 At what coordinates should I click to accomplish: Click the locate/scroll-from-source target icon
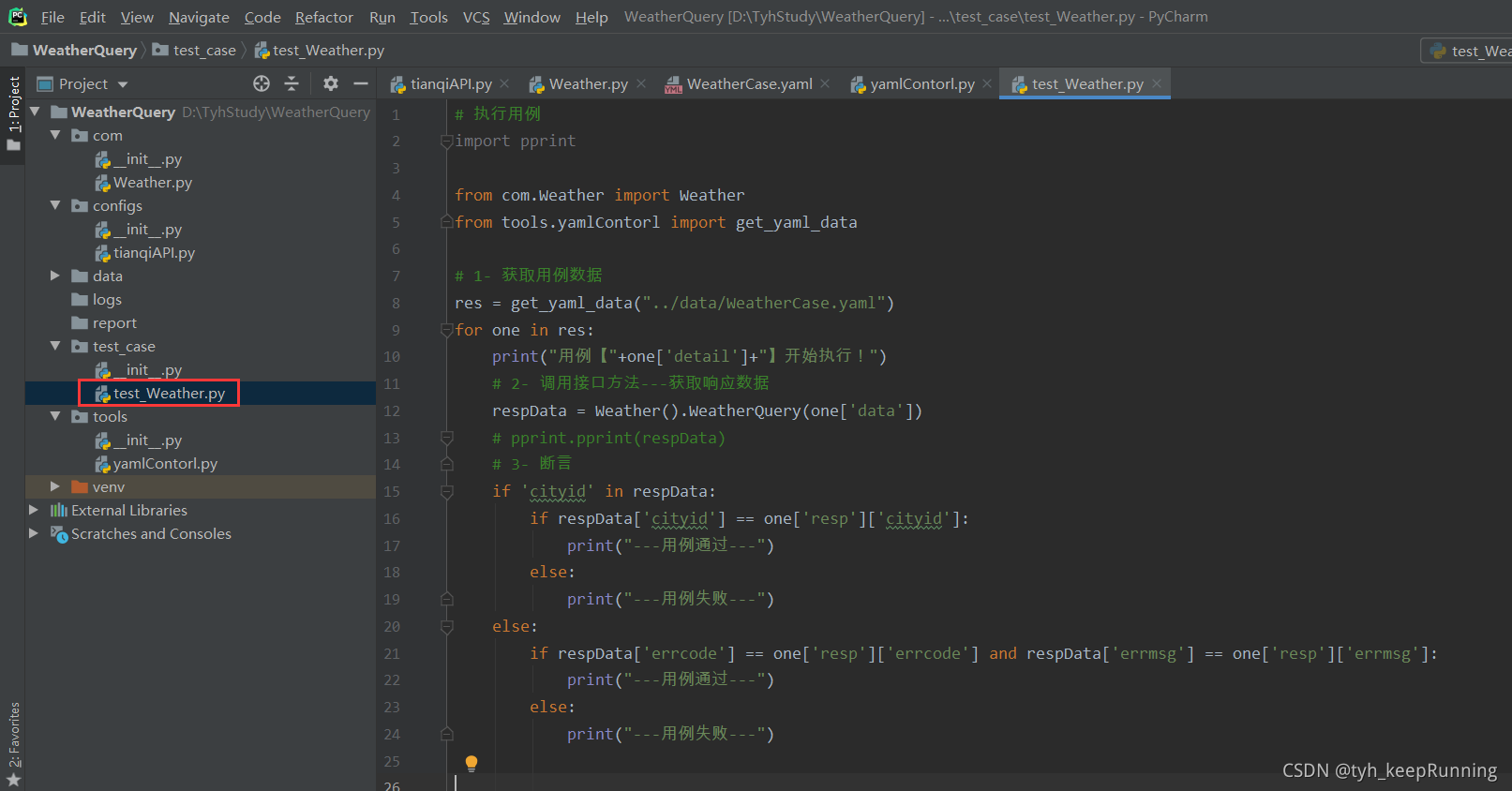point(262,83)
